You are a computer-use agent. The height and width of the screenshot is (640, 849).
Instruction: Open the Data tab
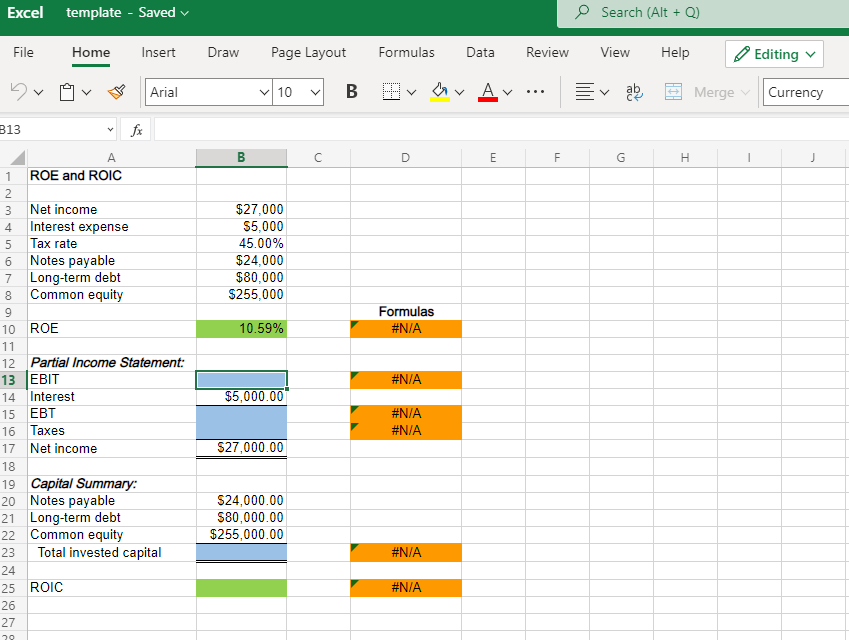480,52
